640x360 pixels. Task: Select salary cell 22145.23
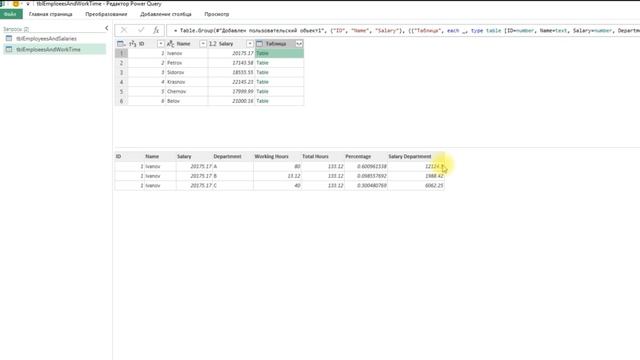[231, 82]
